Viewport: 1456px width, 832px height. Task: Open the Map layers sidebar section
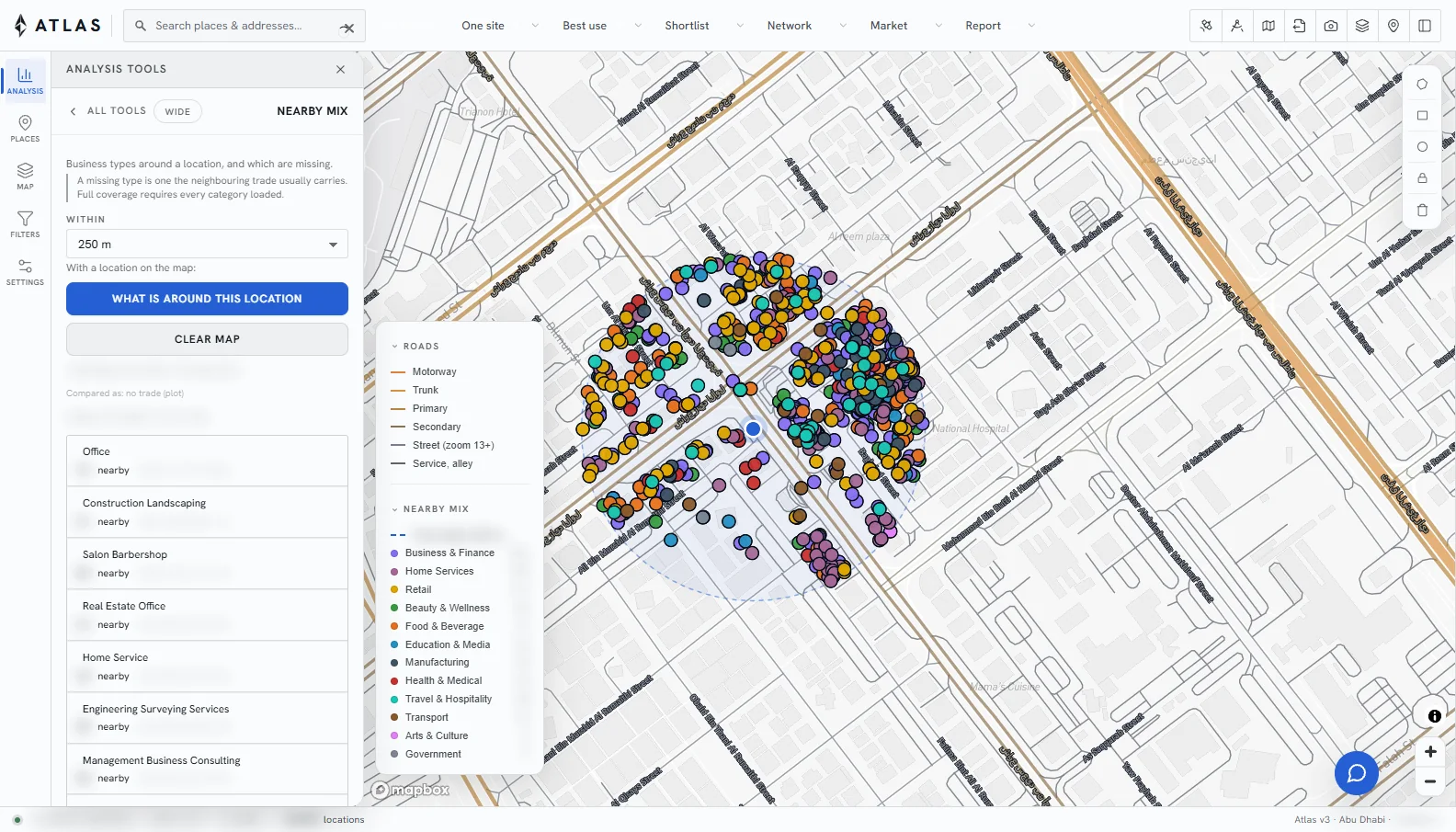25,176
